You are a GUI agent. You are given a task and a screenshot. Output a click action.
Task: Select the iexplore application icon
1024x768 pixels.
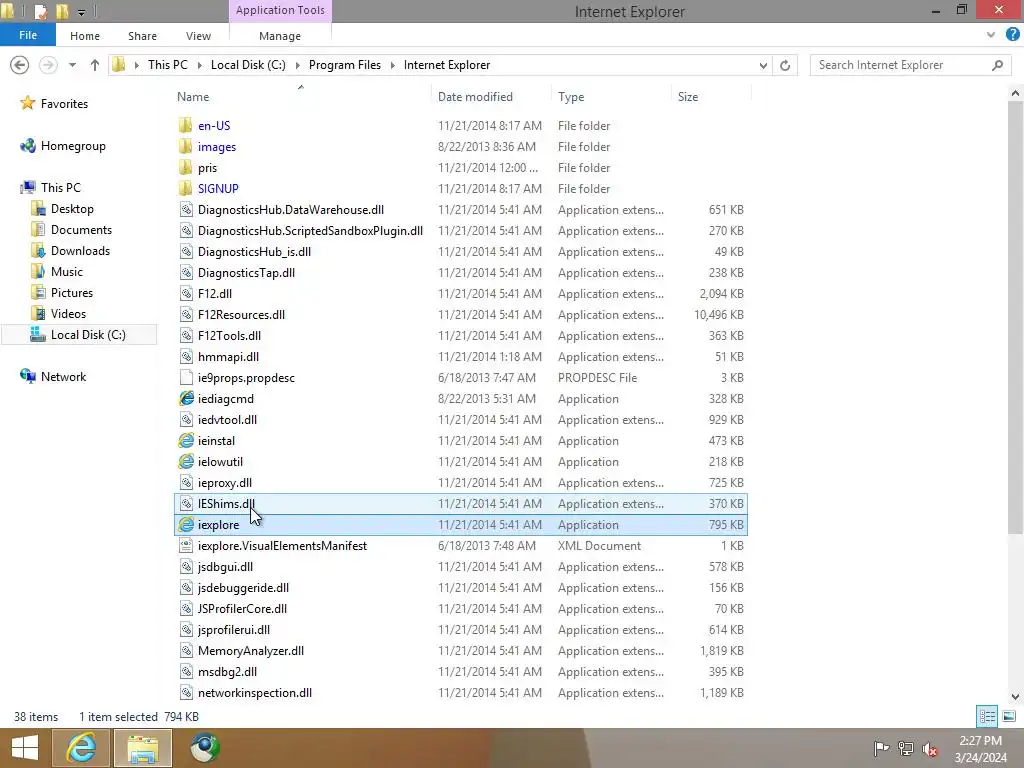pyautogui.click(x=186, y=524)
